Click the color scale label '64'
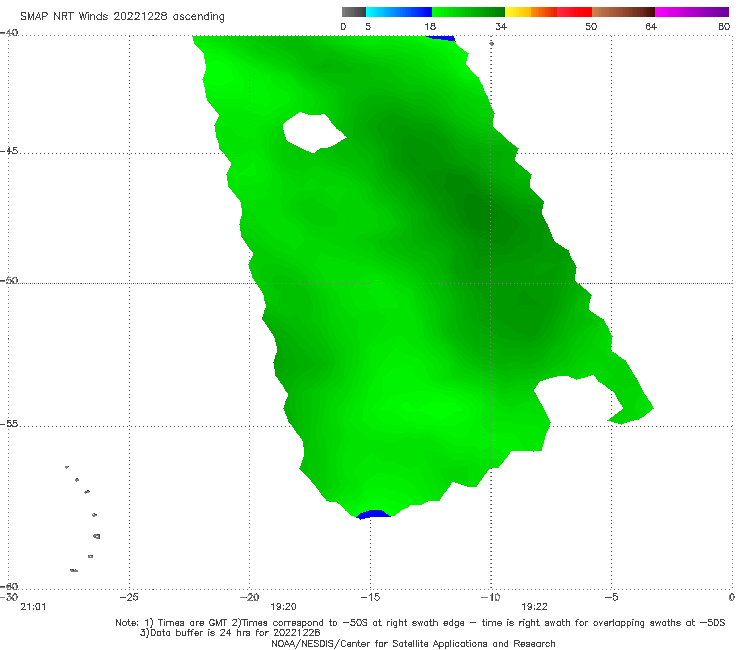This screenshot has height=650, width=740. [x=651, y=26]
